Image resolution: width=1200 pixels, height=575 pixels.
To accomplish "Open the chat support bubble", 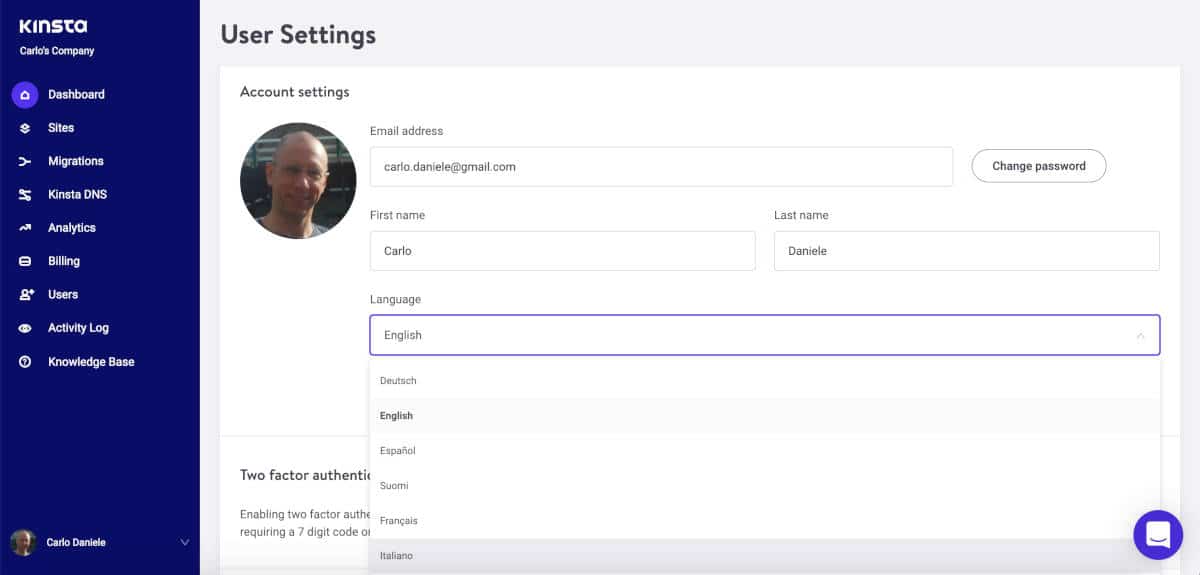I will tap(1158, 534).
